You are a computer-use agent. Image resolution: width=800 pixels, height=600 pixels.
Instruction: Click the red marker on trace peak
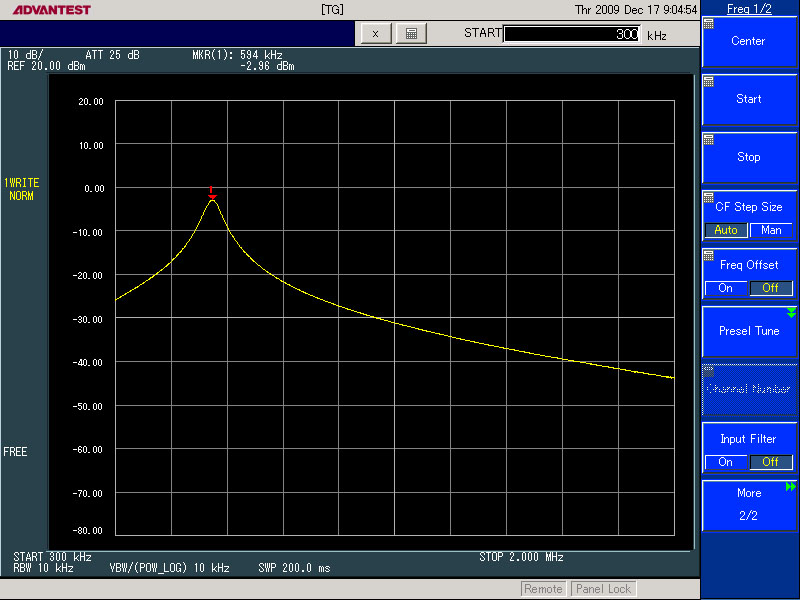(x=211, y=193)
